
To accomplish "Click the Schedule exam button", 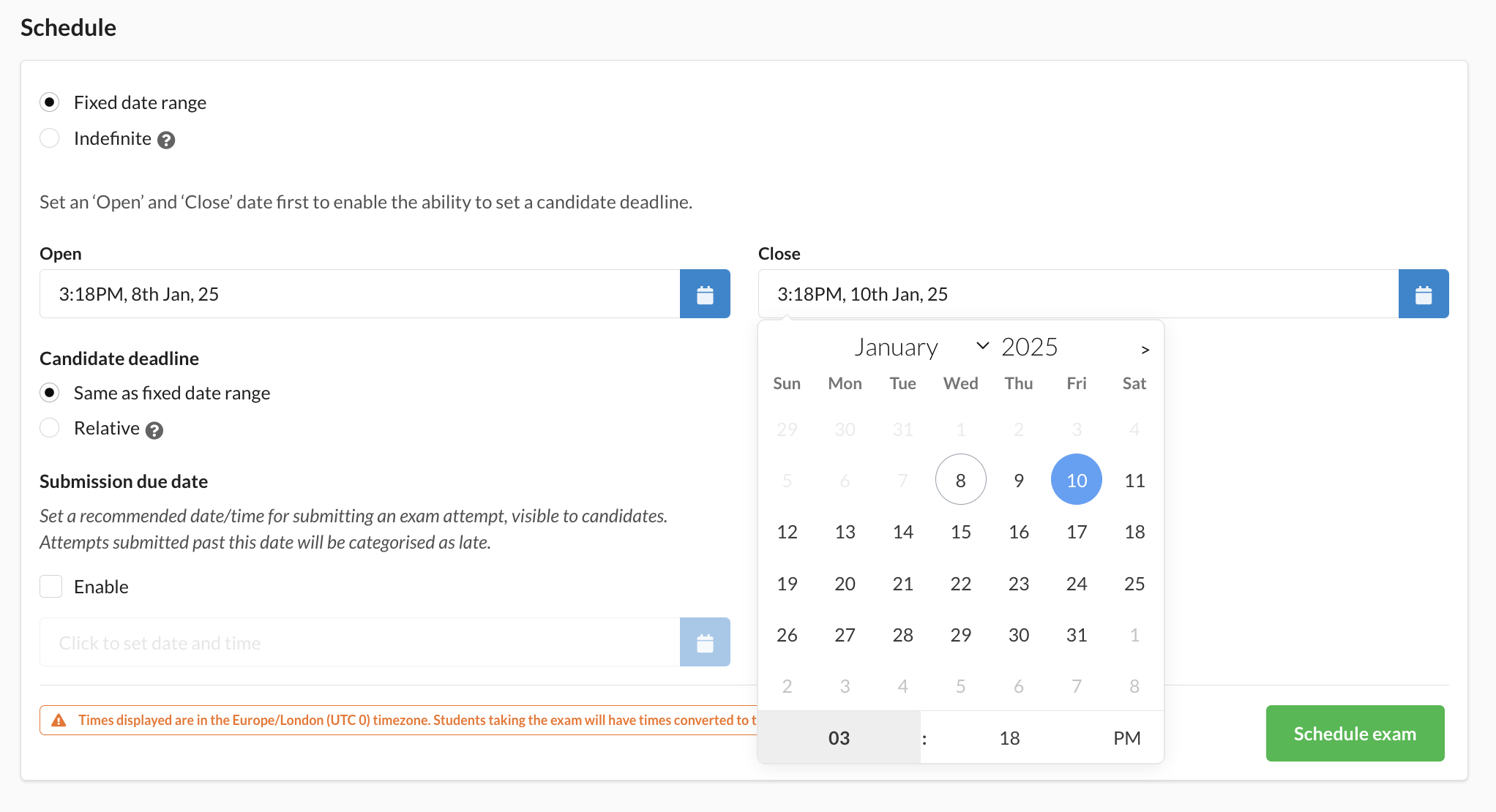I will (1354, 733).
